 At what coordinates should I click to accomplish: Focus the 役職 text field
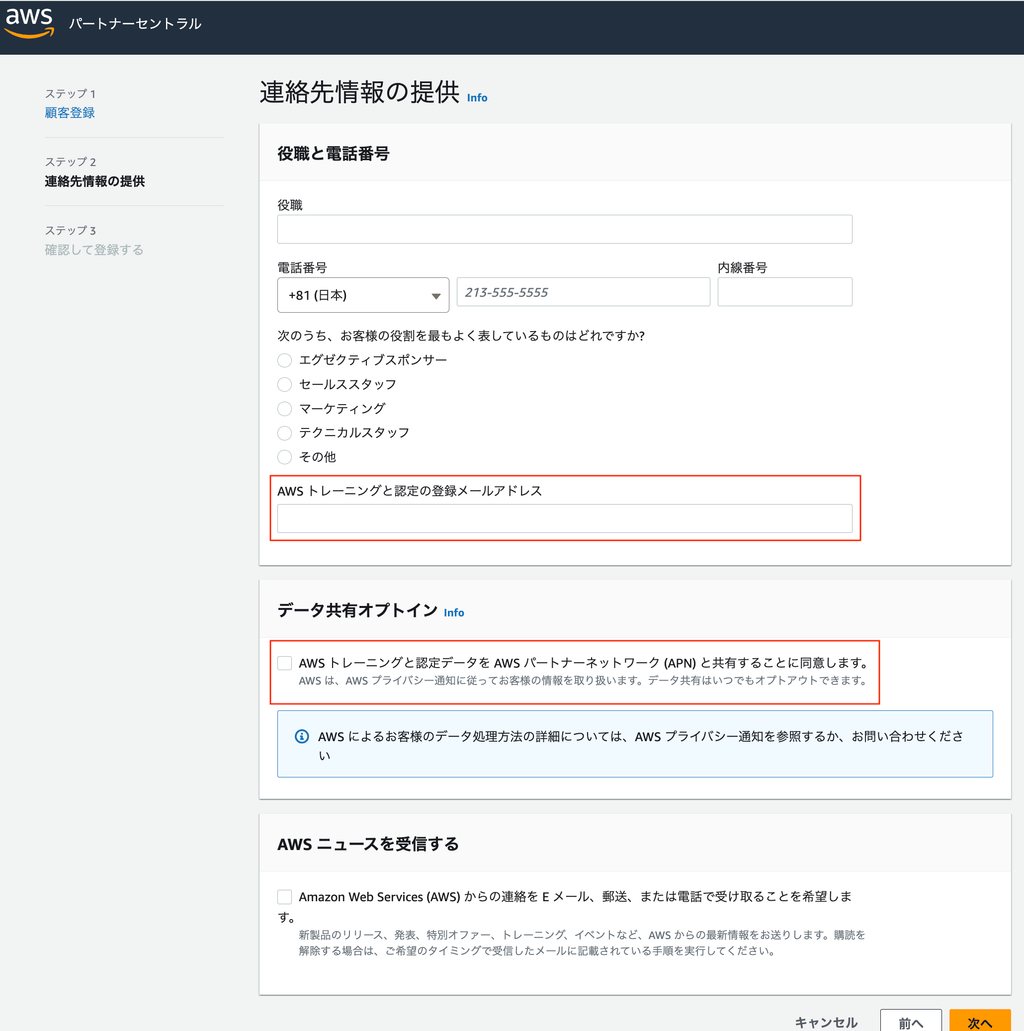pos(564,229)
